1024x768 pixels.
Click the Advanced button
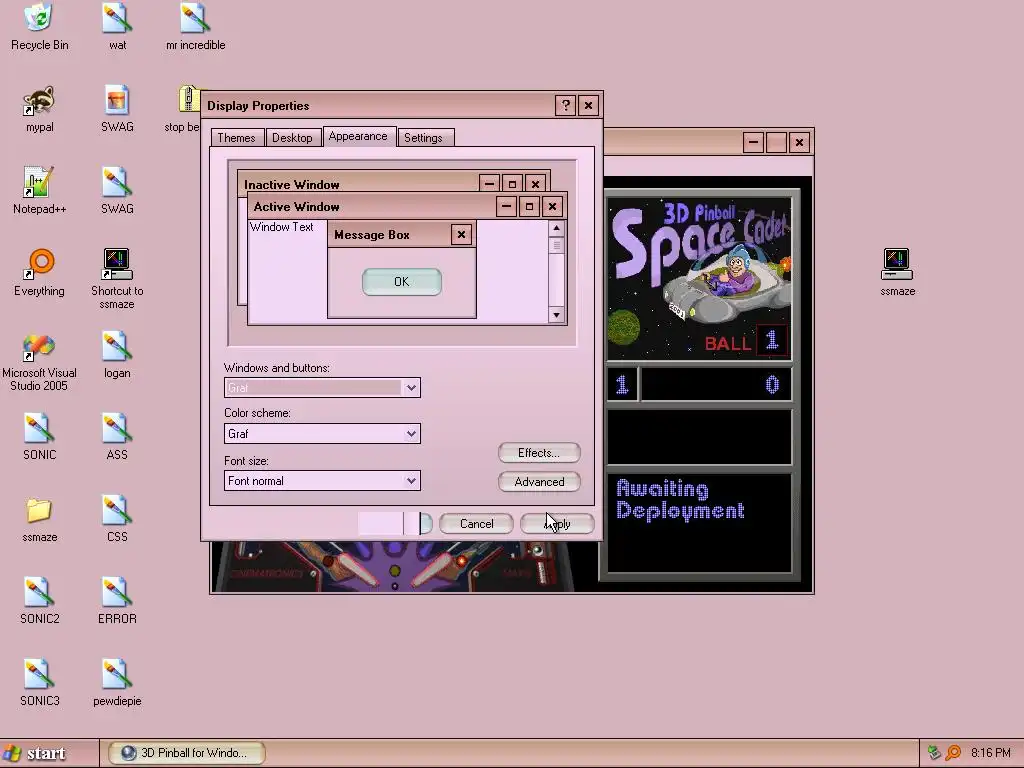539,482
